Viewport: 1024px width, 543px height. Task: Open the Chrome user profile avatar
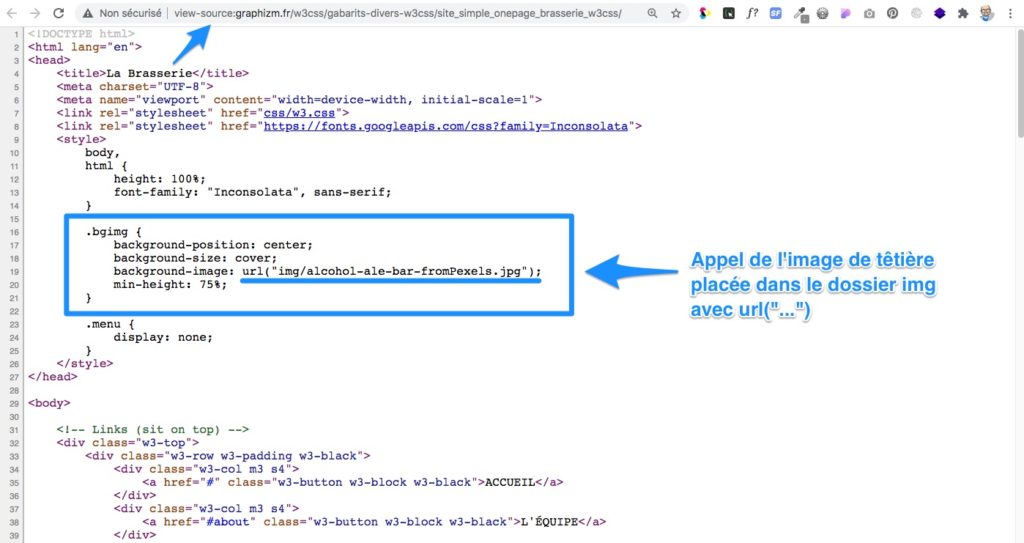(x=987, y=13)
